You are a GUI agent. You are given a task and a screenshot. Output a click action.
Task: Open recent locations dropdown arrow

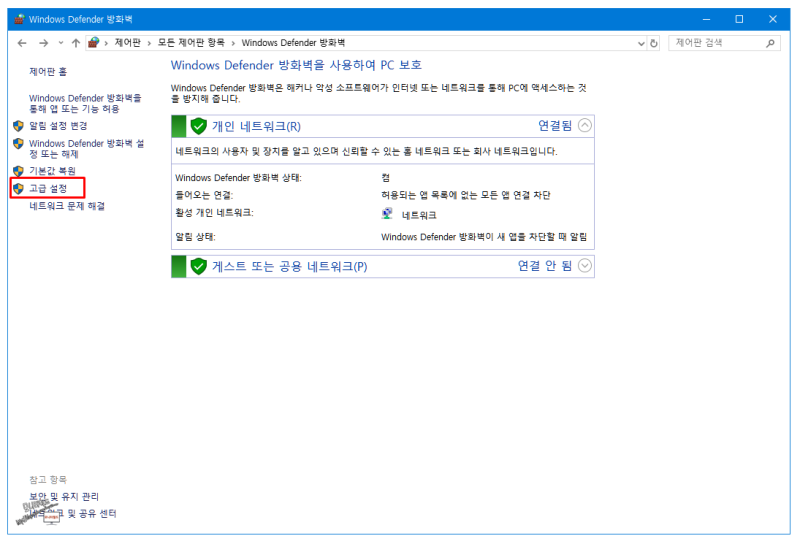point(61,43)
